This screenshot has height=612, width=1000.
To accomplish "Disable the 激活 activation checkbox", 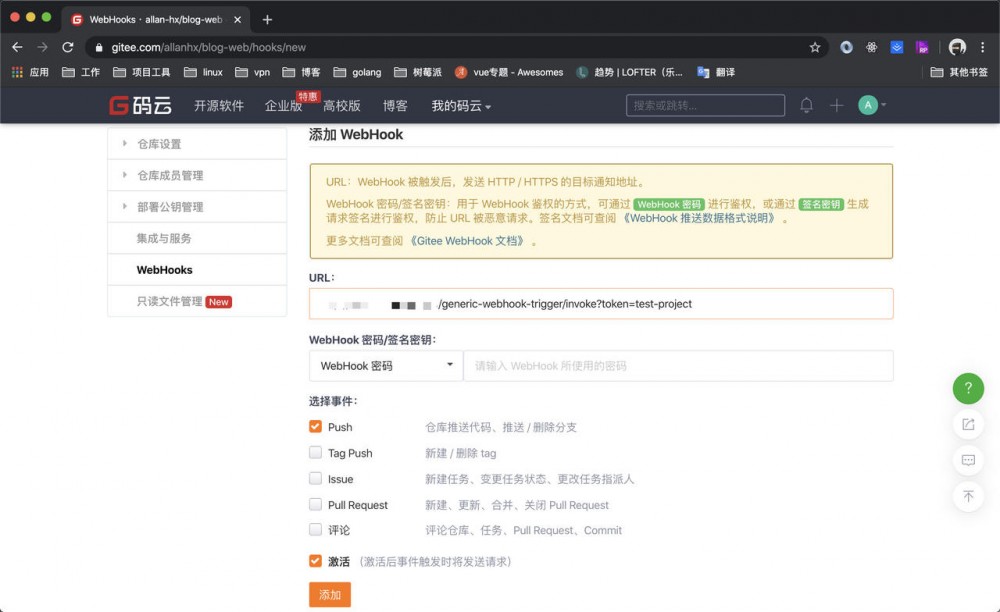I will (x=315, y=561).
